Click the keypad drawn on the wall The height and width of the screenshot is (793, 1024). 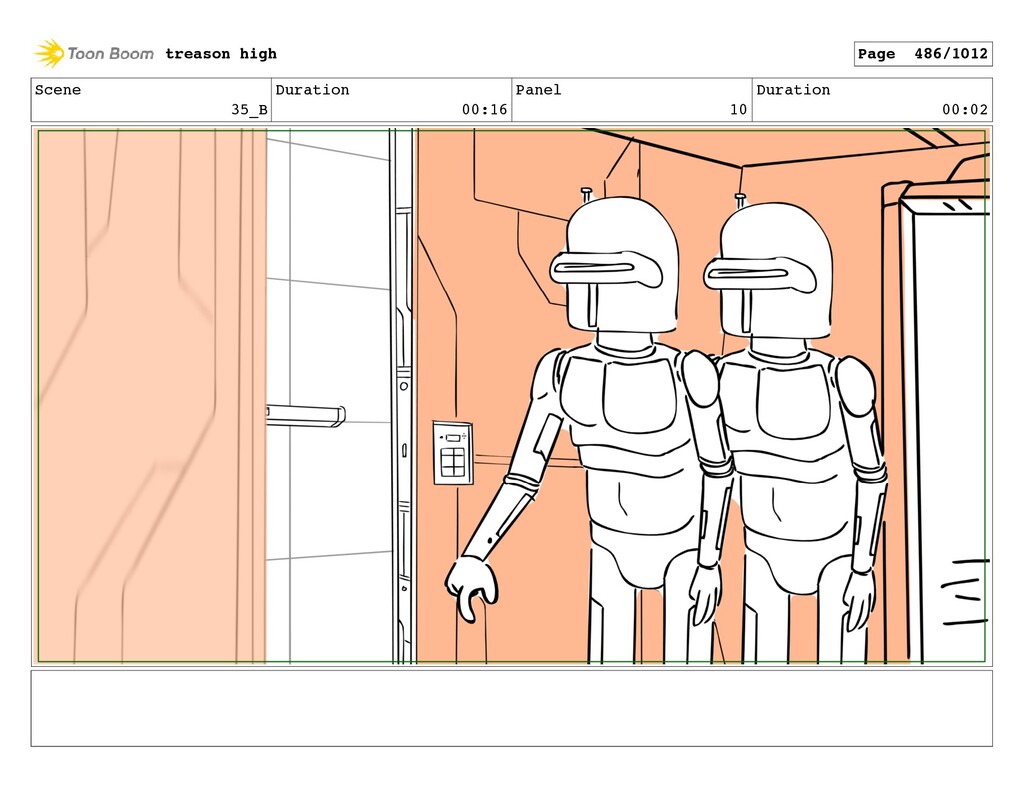(x=453, y=453)
